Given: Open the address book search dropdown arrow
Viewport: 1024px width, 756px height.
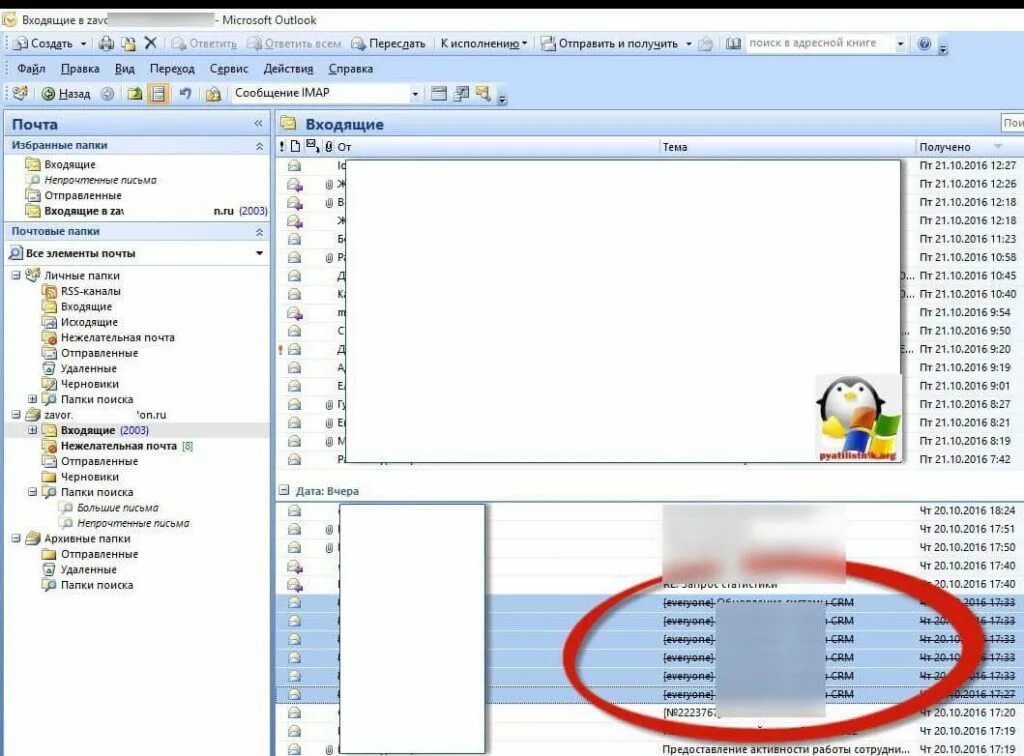Looking at the screenshot, I should coord(900,44).
